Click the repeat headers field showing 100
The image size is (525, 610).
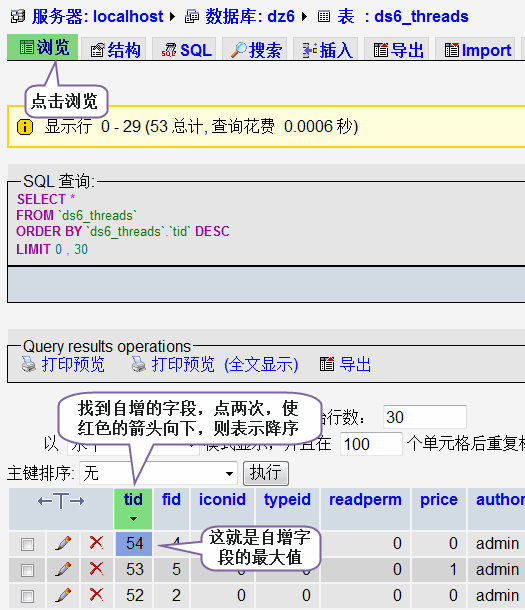pyautogui.click(x=371, y=444)
